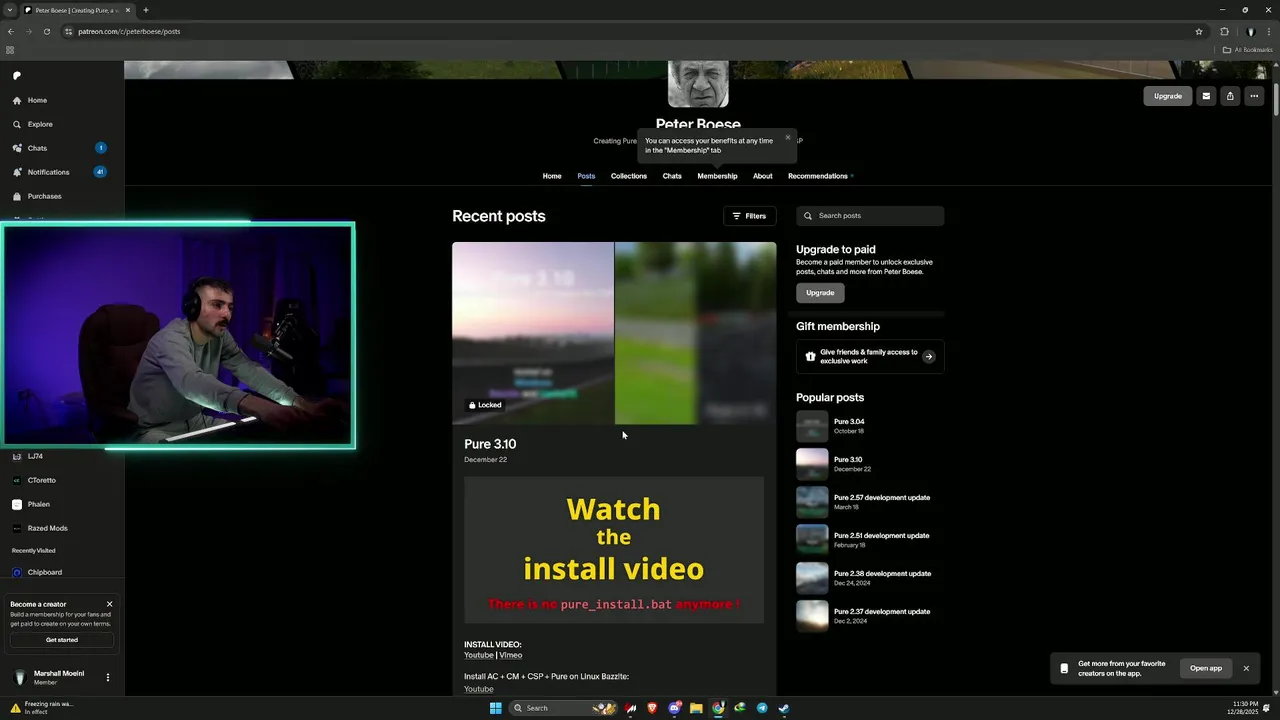Close the Get more on the app banner

coord(1246,668)
